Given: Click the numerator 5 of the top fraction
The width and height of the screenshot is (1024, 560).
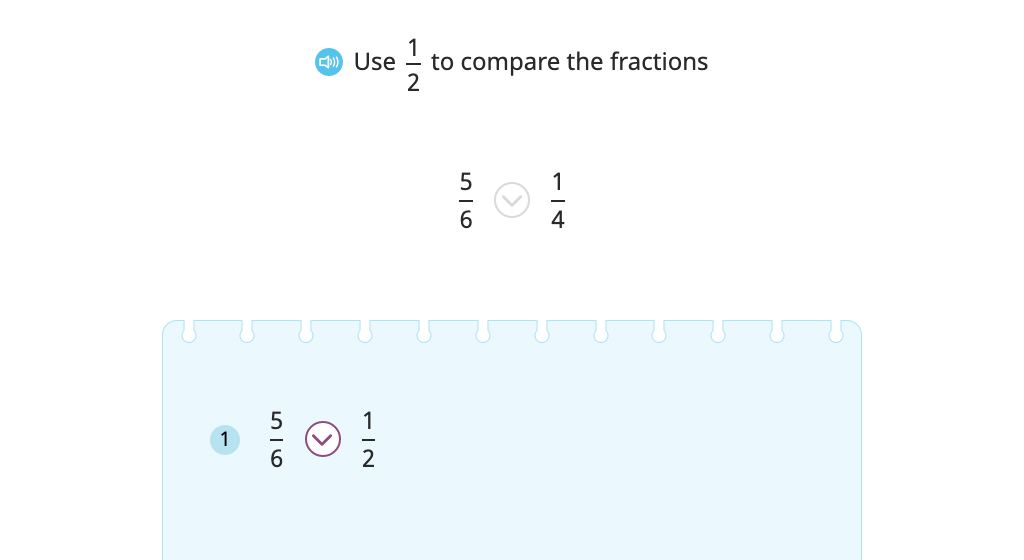Looking at the screenshot, I should (466, 182).
